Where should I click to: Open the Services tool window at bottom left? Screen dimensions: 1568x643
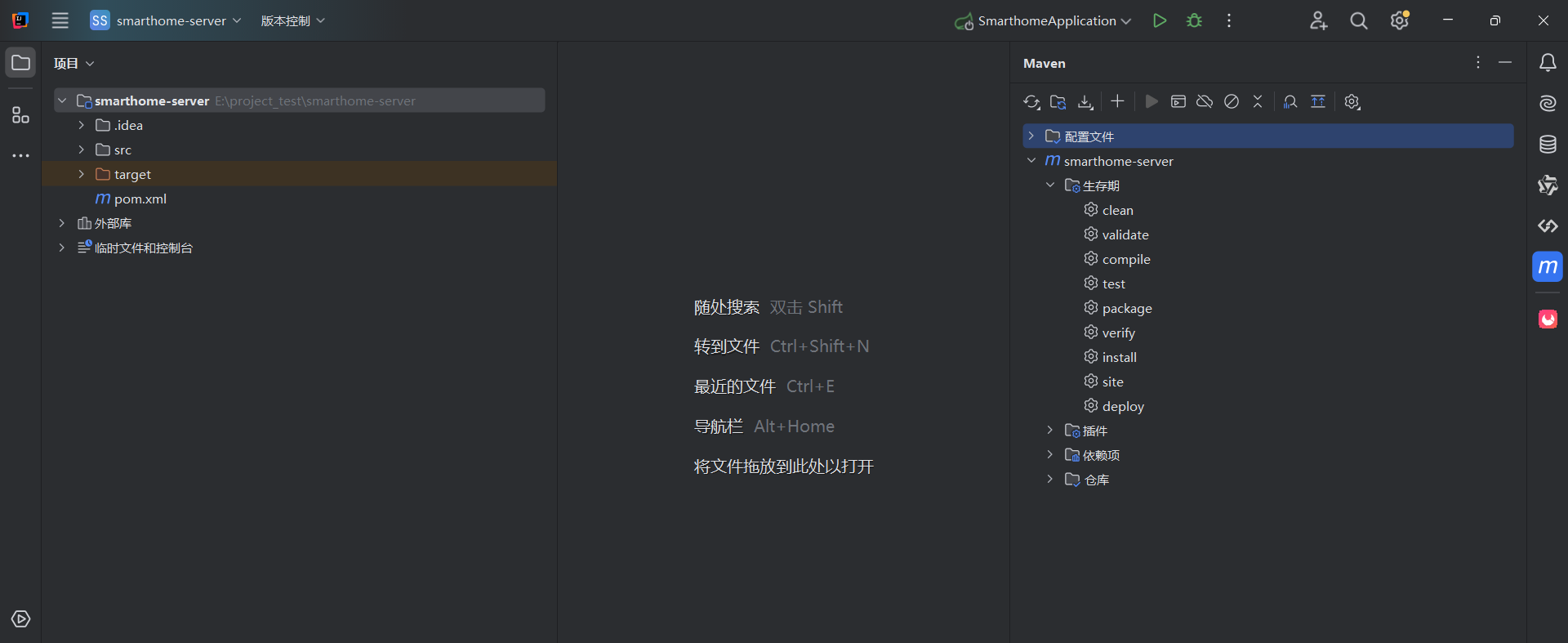pos(21,618)
